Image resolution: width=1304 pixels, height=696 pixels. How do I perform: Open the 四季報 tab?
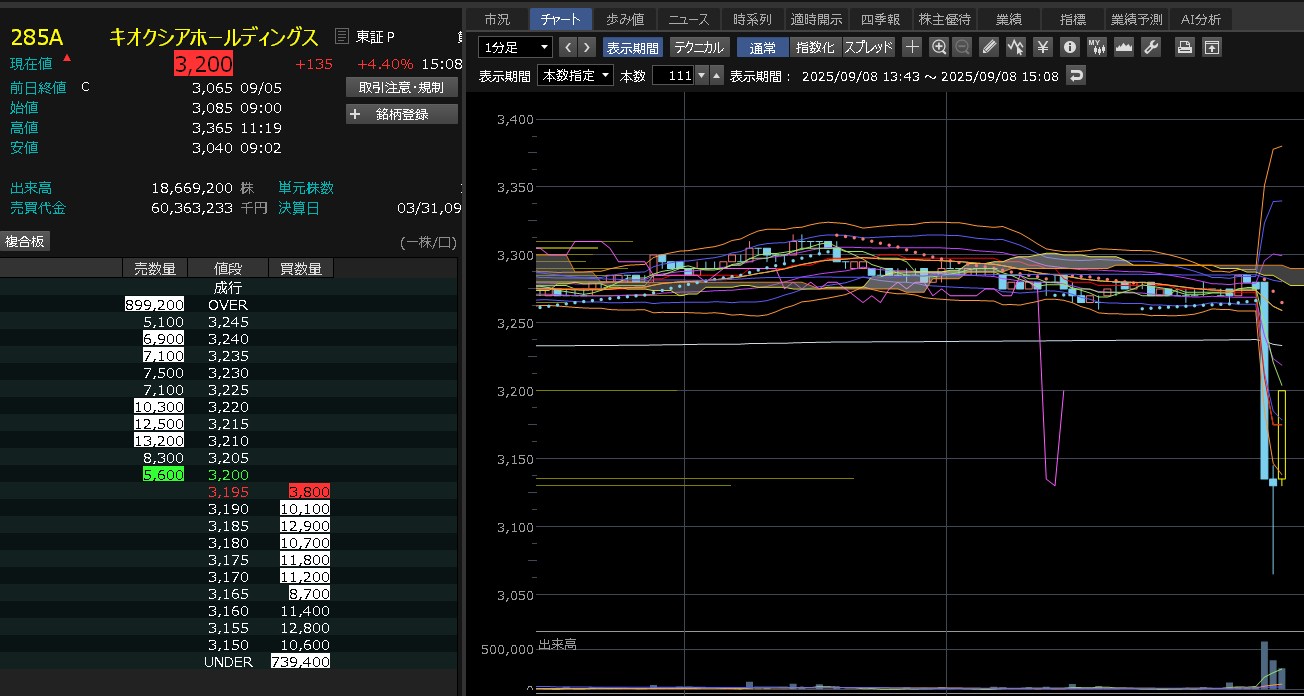coord(880,19)
